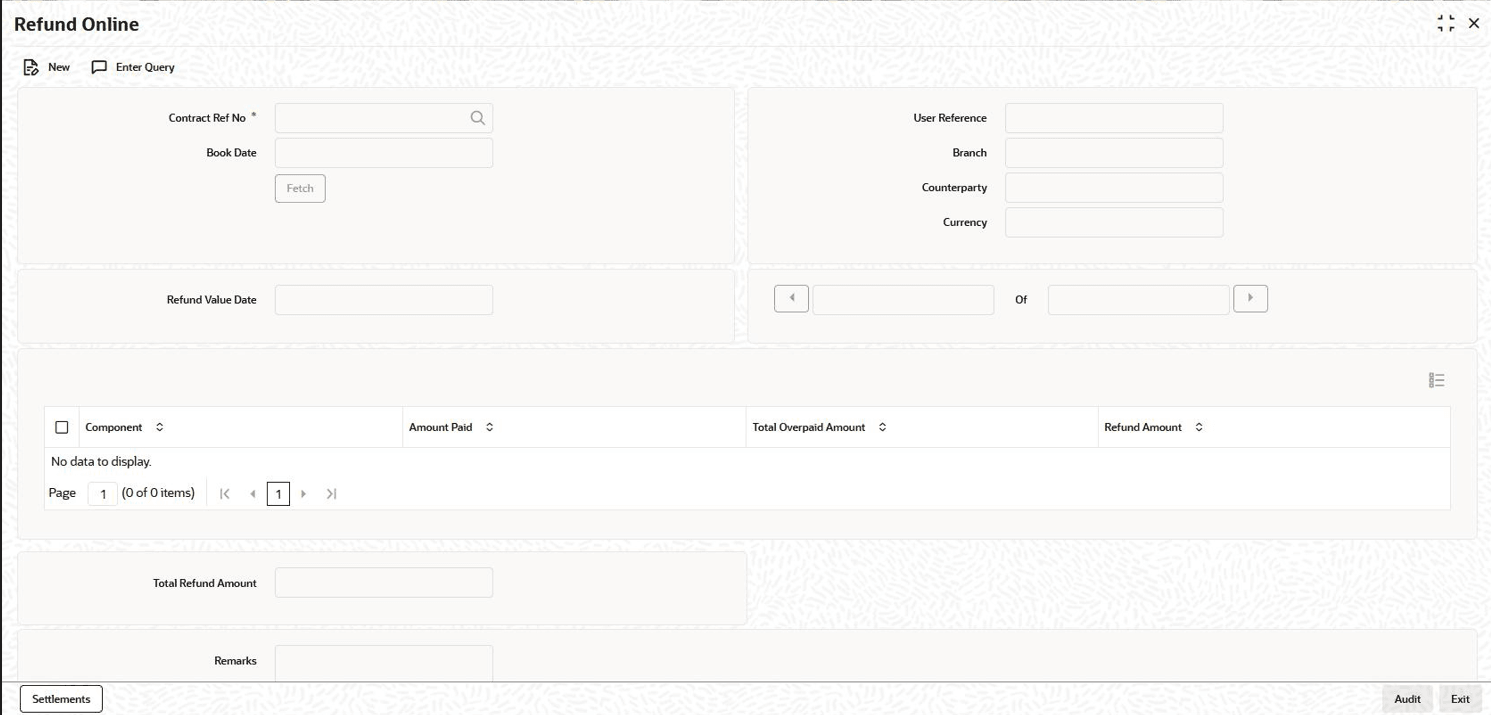
Task: Click the Refund Value Date field
Action: pos(384,300)
